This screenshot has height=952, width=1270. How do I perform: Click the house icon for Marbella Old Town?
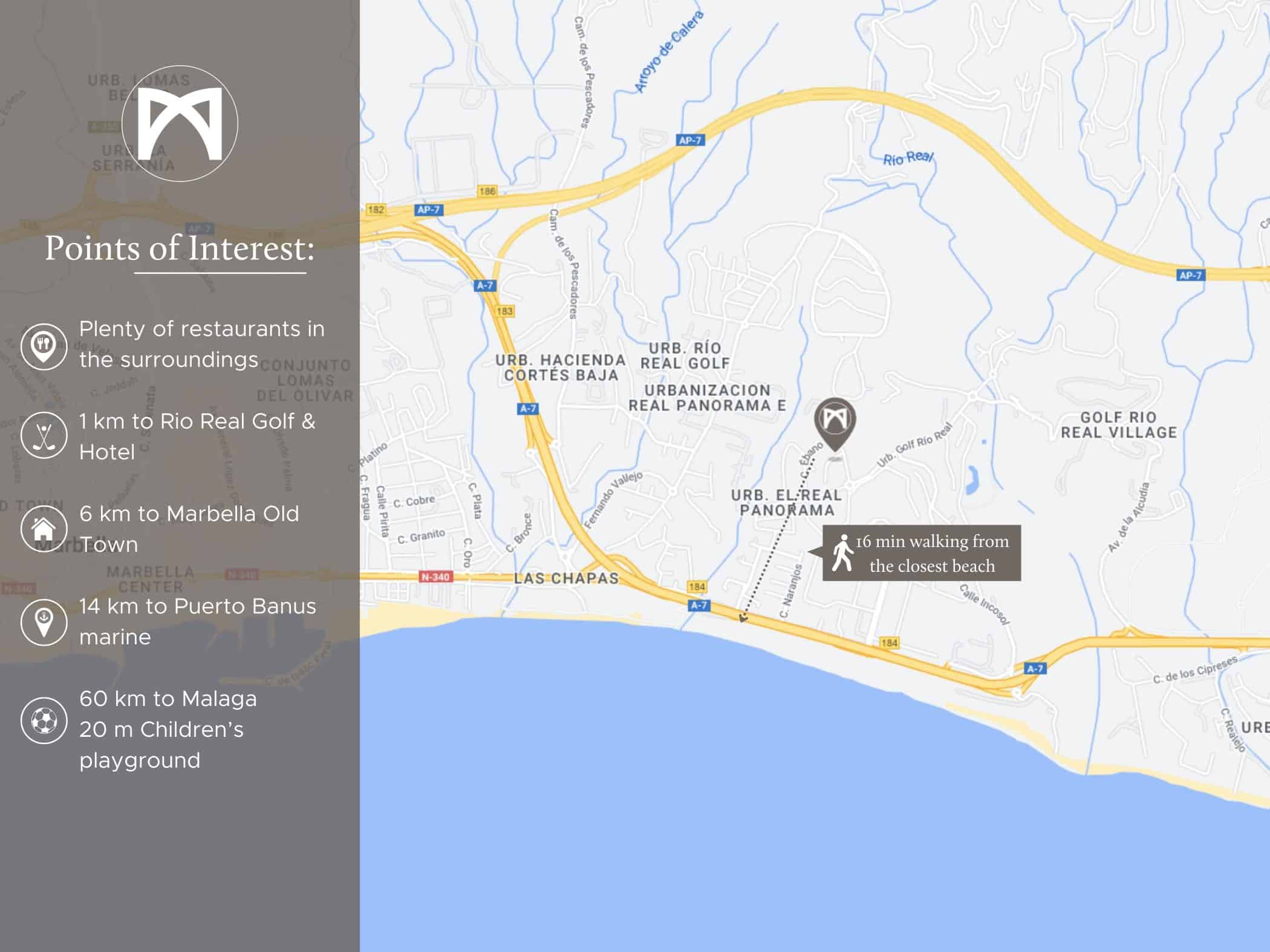coord(44,529)
